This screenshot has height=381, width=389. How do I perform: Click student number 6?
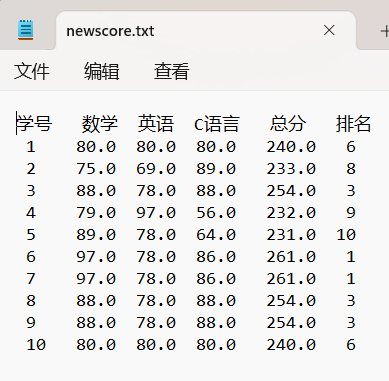pyautogui.click(x=31, y=257)
